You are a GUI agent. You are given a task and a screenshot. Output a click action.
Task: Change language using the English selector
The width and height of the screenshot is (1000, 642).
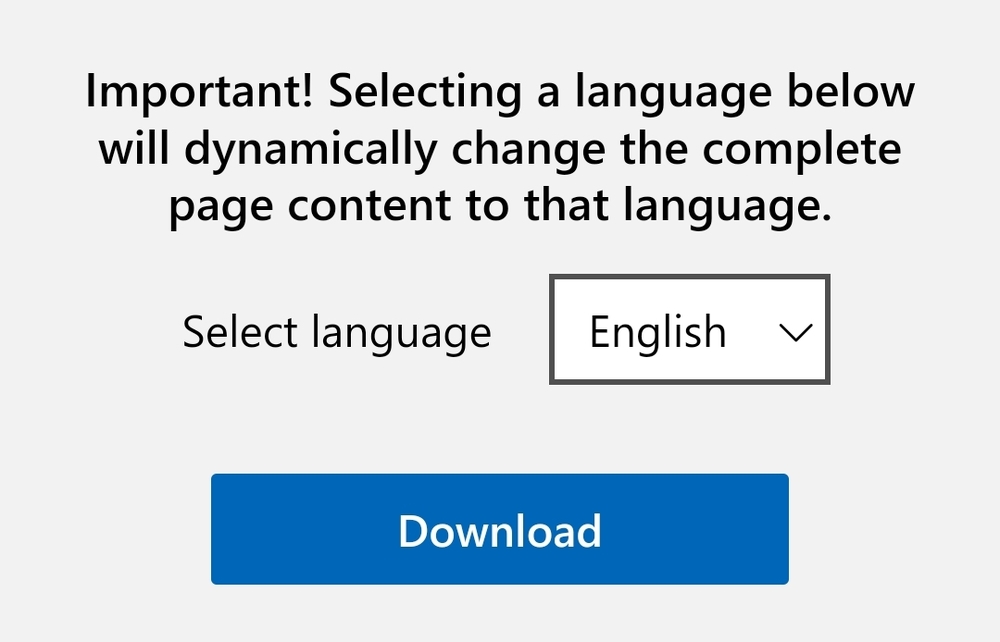pyautogui.click(x=689, y=331)
